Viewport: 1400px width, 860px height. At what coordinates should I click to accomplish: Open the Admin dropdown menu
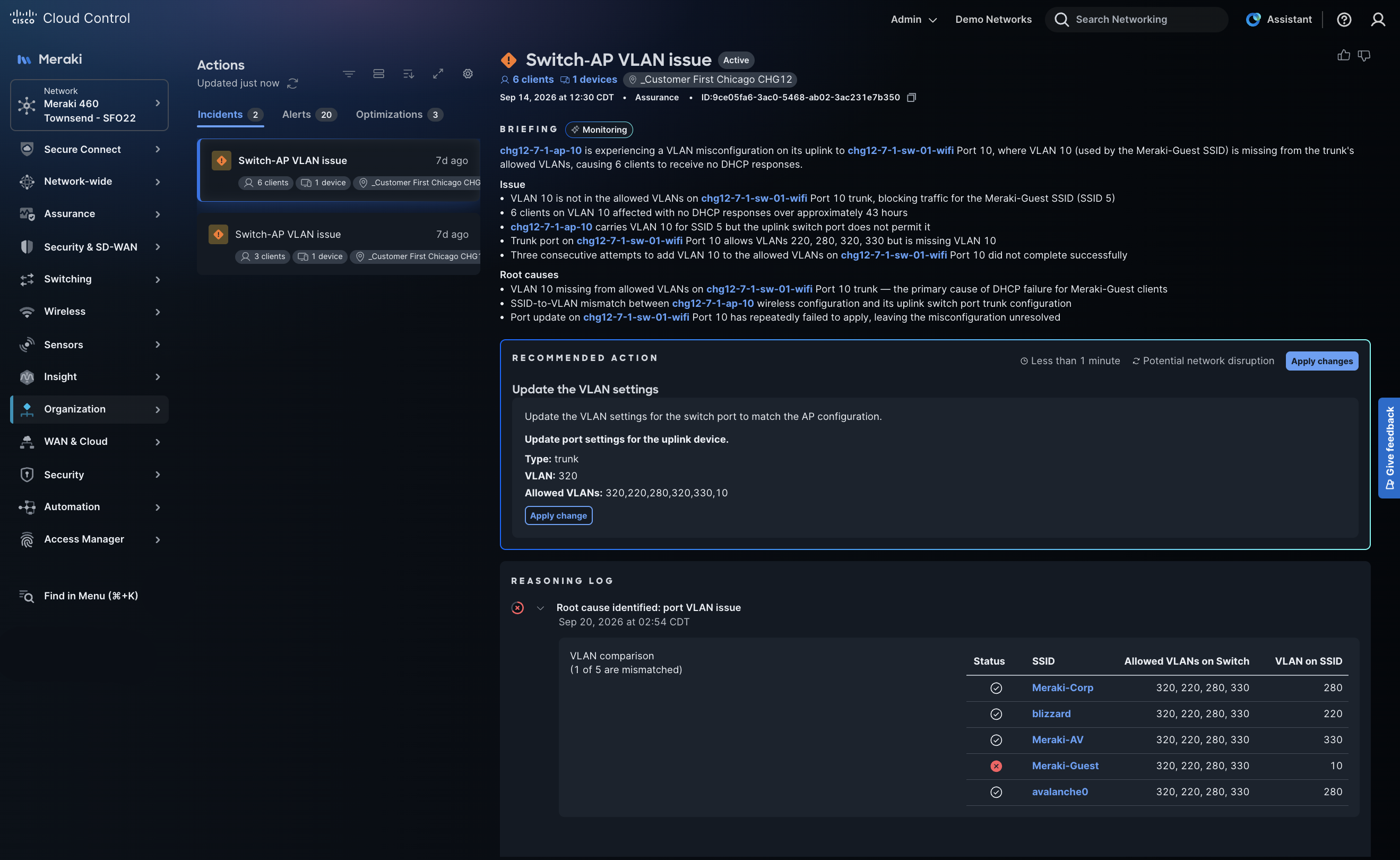(x=913, y=19)
